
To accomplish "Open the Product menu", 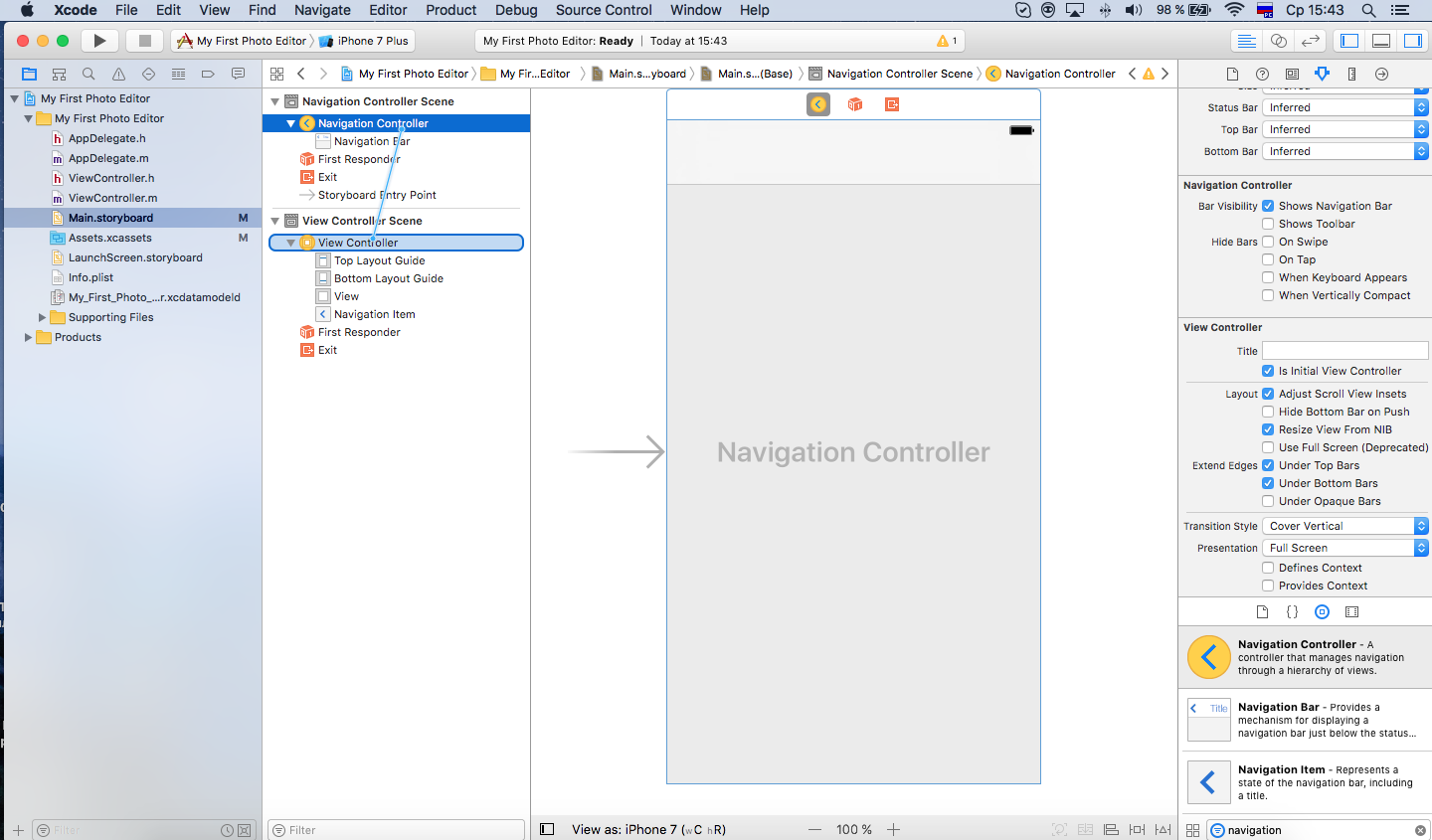I will pyautogui.click(x=451, y=10).
